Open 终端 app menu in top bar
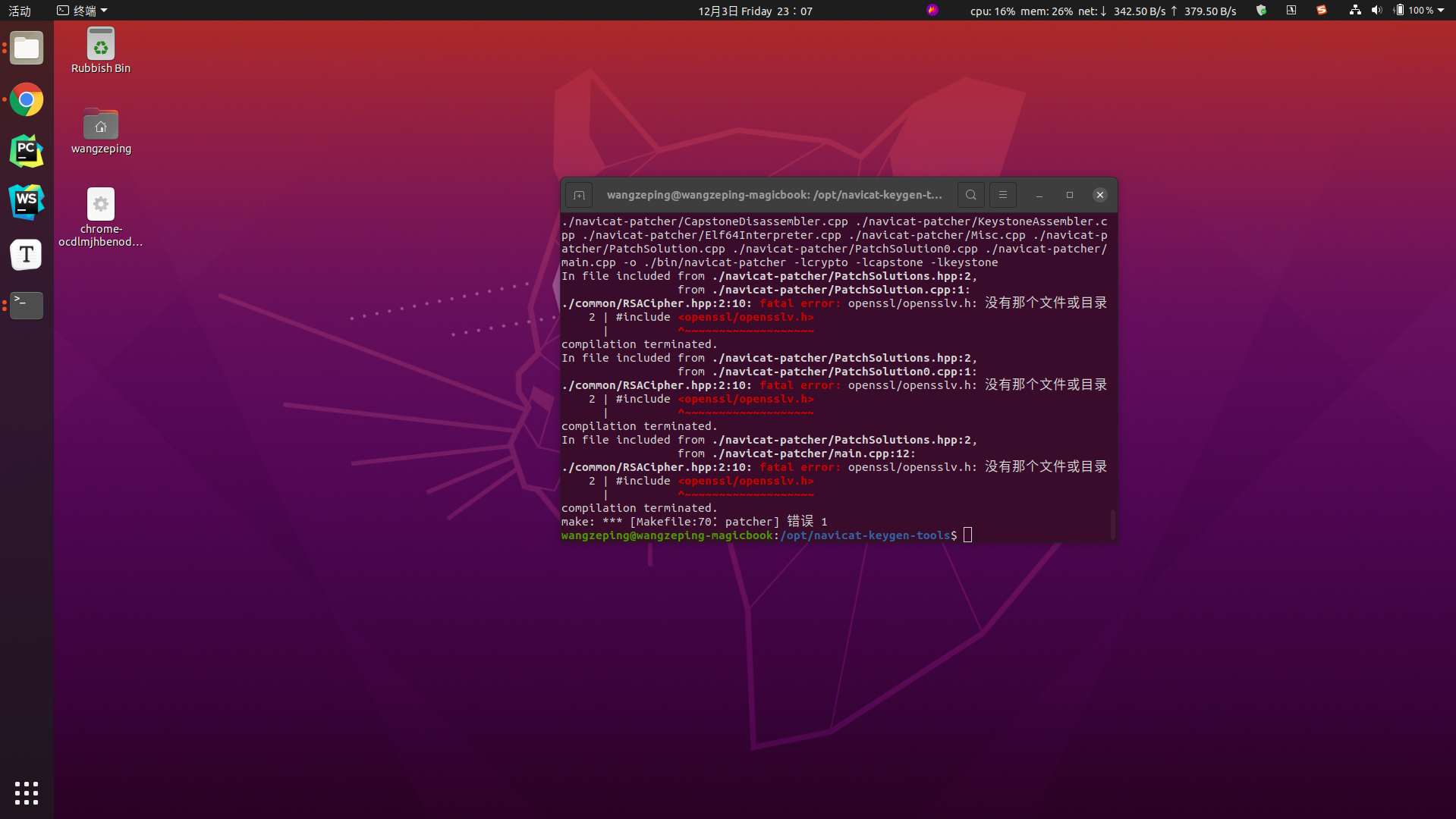 coord(82,11)
